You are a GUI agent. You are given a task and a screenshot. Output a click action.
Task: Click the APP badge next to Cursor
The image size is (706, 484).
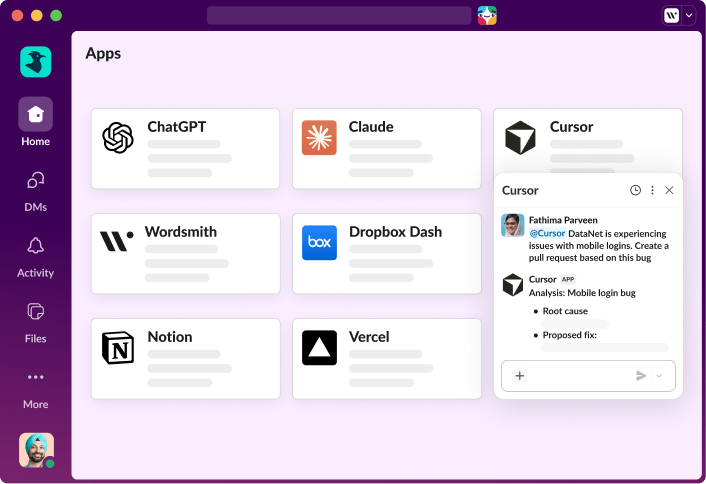pos(568,279)
